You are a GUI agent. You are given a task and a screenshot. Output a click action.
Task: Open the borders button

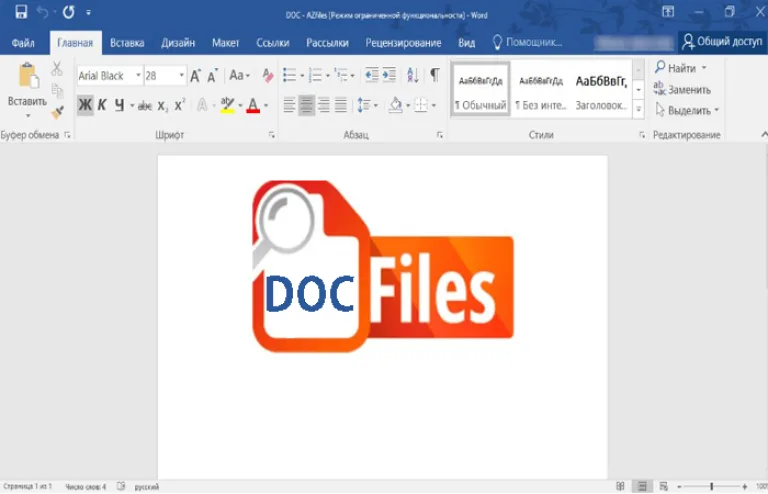click(x=421, y=105)
